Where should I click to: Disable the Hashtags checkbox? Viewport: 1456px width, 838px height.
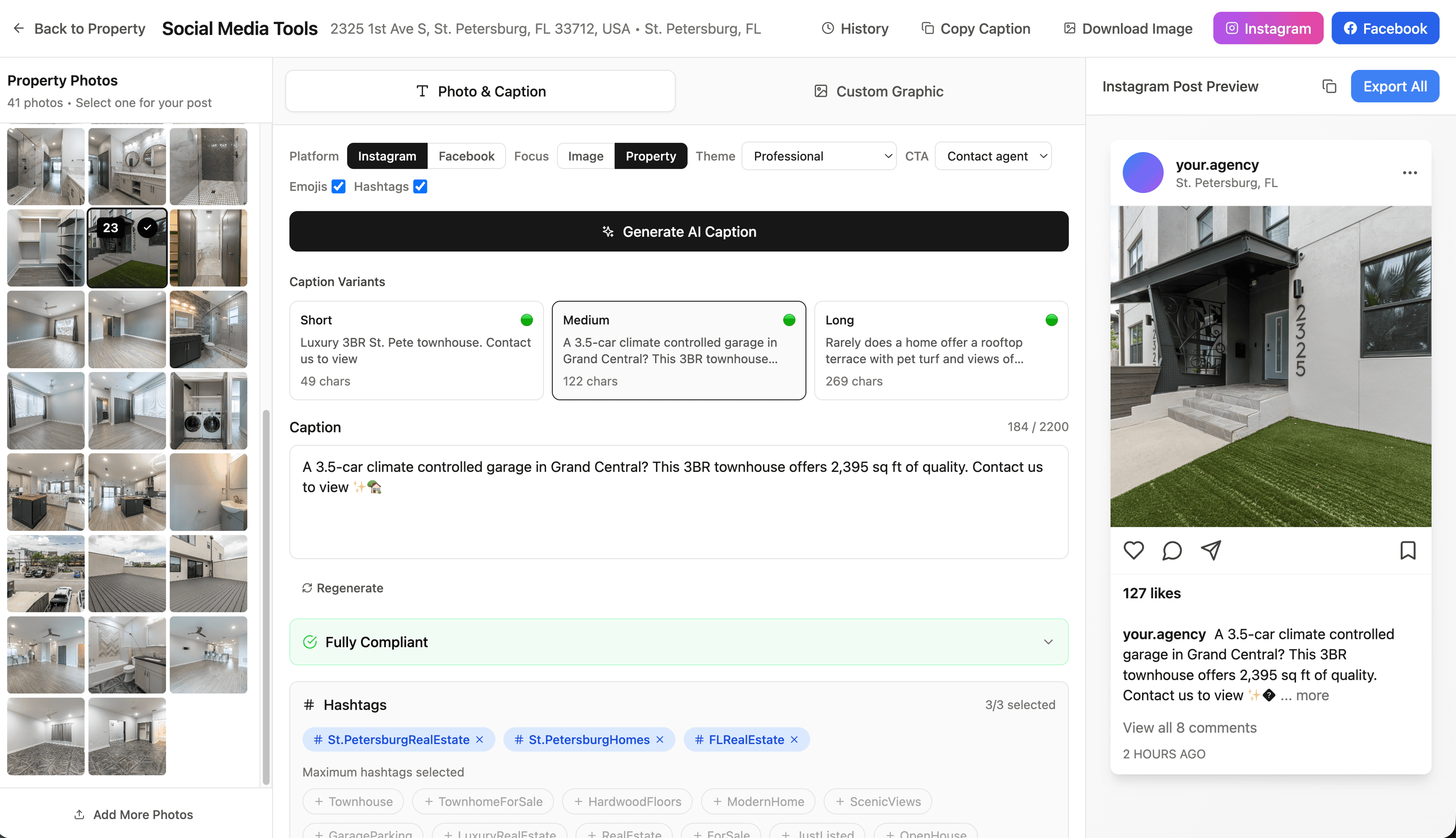421,186
